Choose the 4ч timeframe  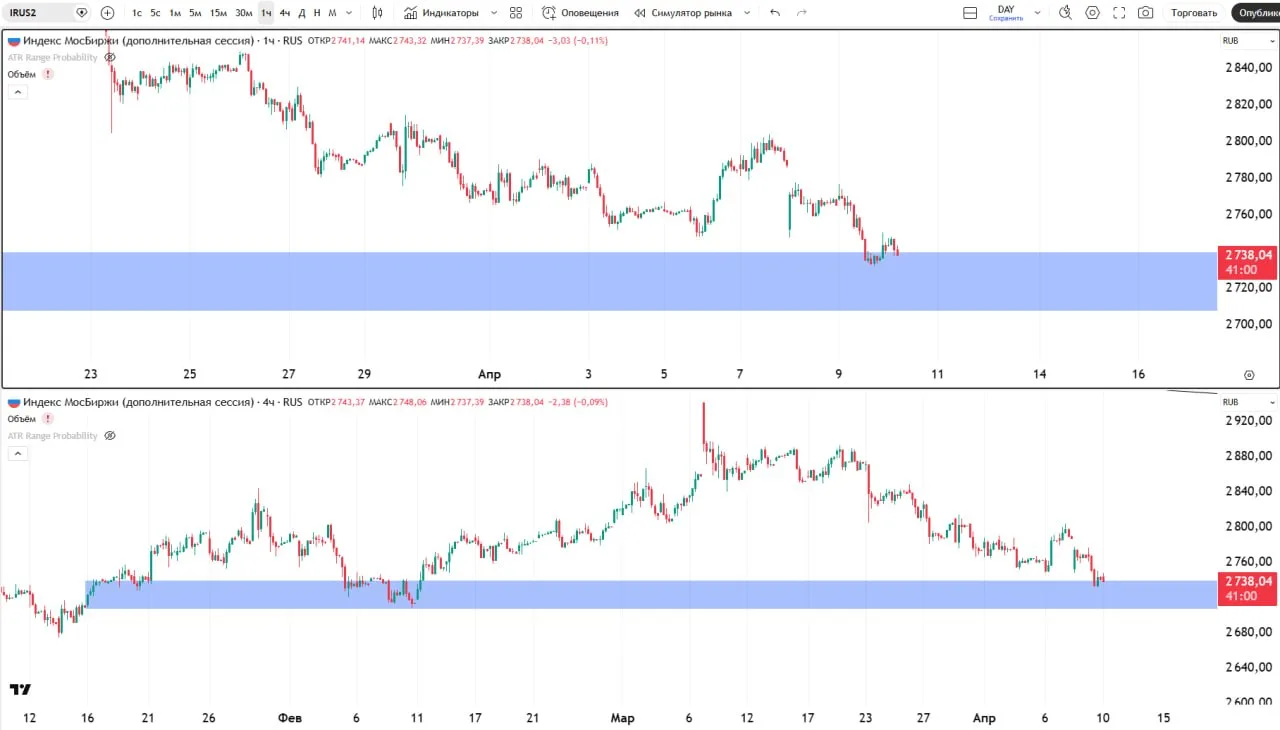285,13
